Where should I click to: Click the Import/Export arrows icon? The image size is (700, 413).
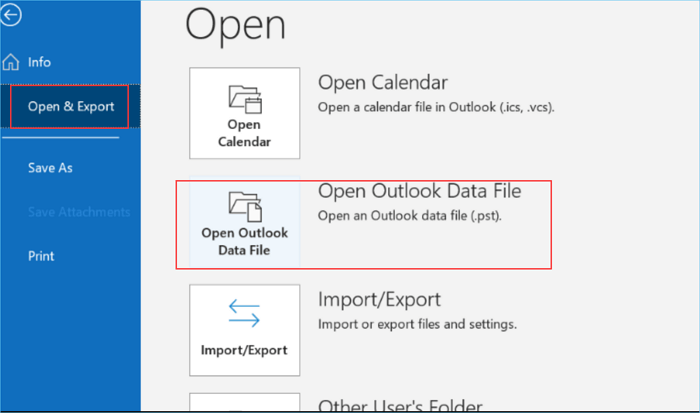pyautogui.click(x=244, y=314)
